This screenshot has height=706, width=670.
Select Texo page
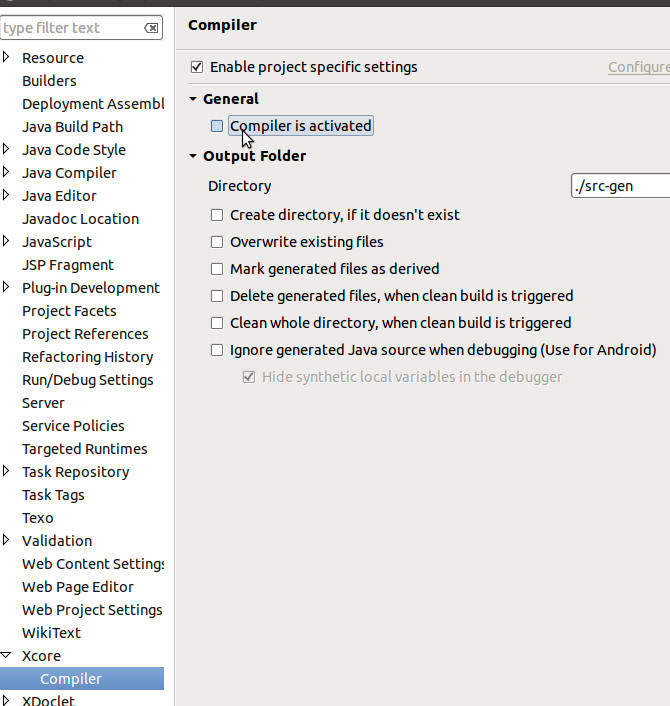[x=38, y=518]
